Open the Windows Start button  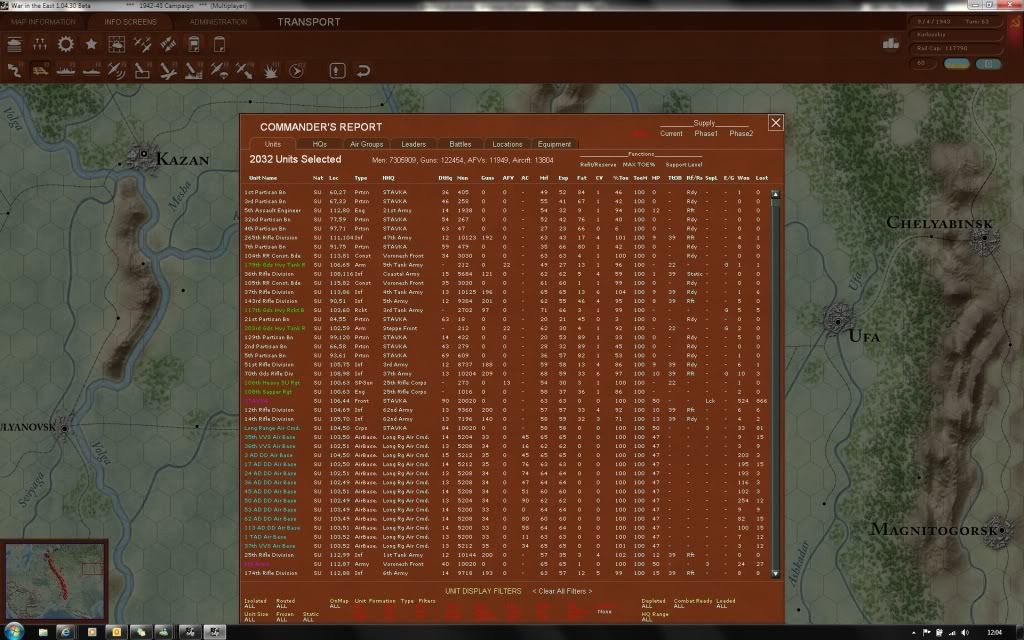coord(14,632)
